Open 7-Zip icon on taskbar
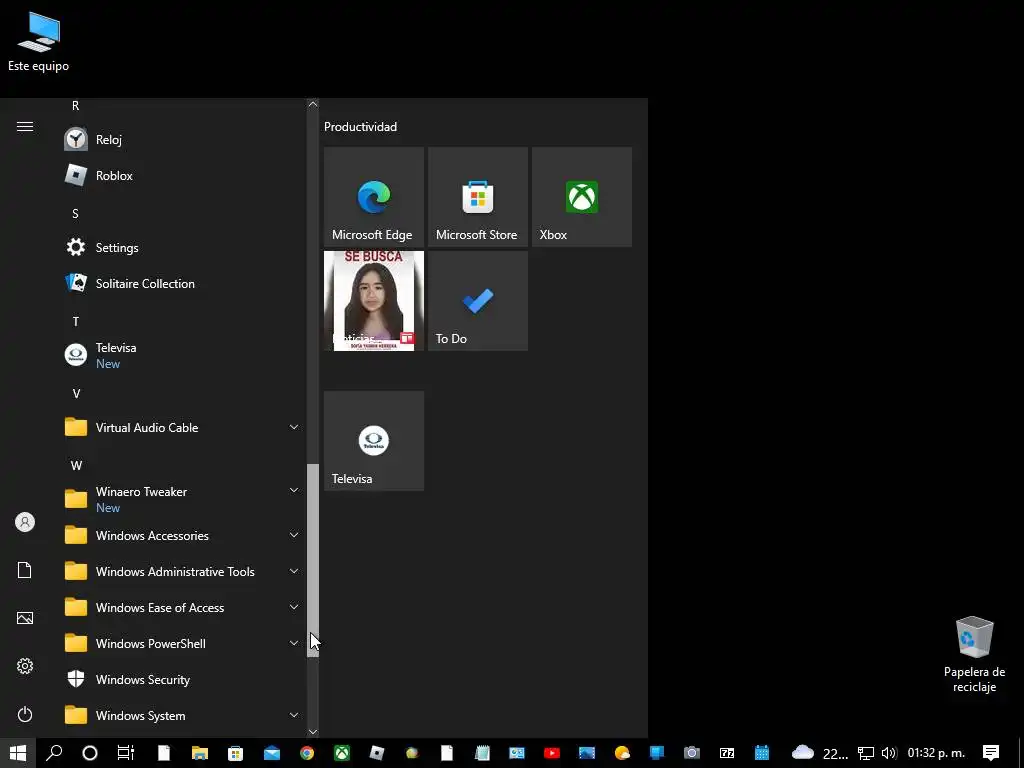Image resolution: width=1024 pixels, height=768 pixels. [727, 753]
